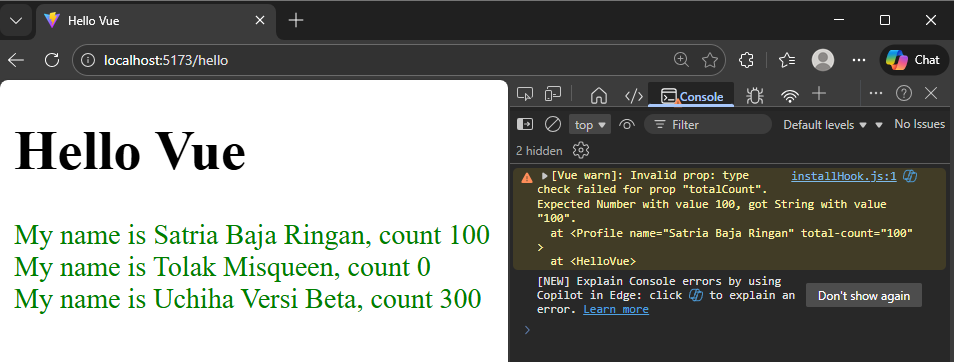Click the console Filter input
Viewport: 954px width, 362px height.
coord(708,125)
